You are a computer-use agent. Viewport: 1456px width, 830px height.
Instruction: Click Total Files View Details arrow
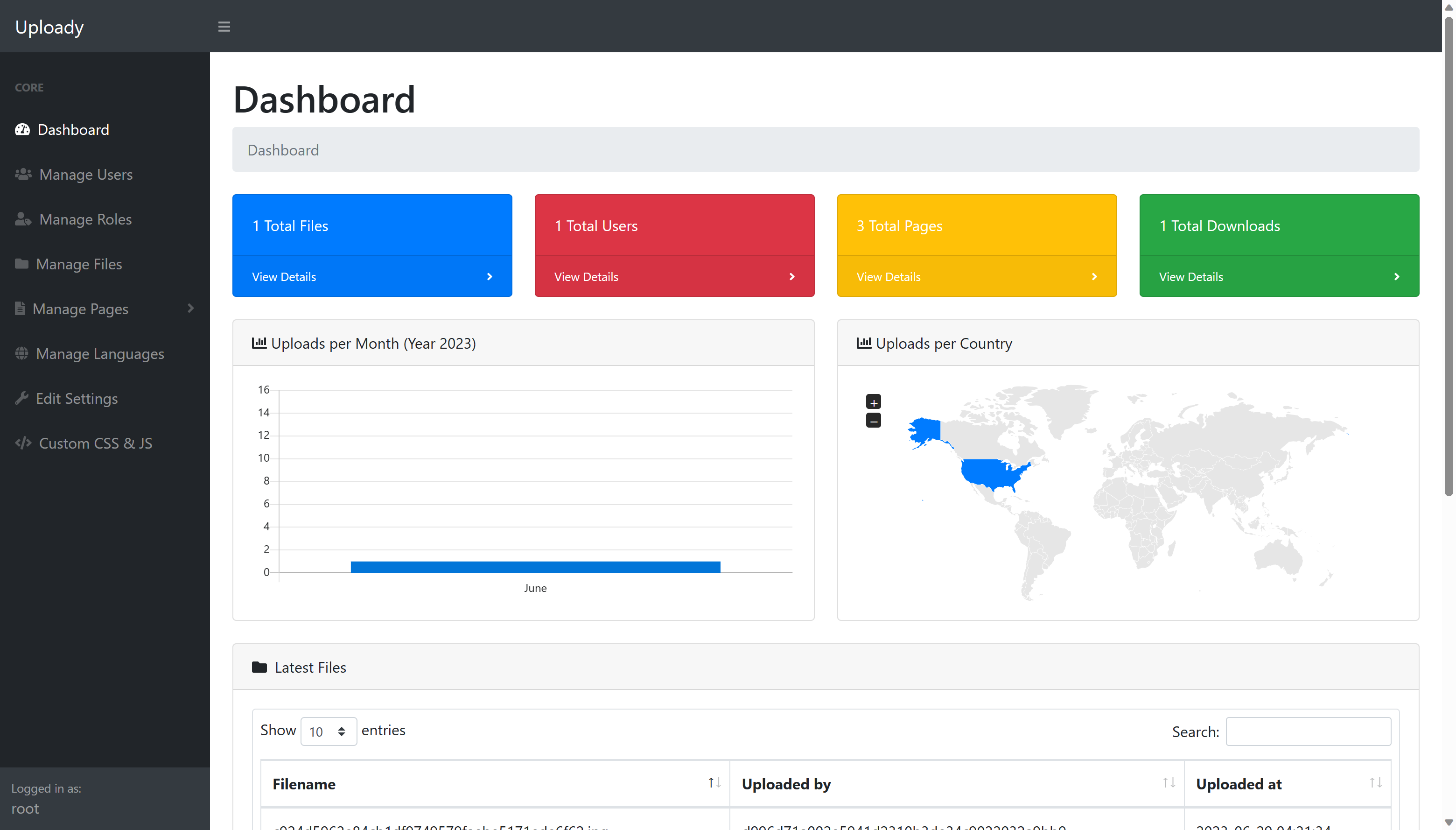tap(489, 276)
